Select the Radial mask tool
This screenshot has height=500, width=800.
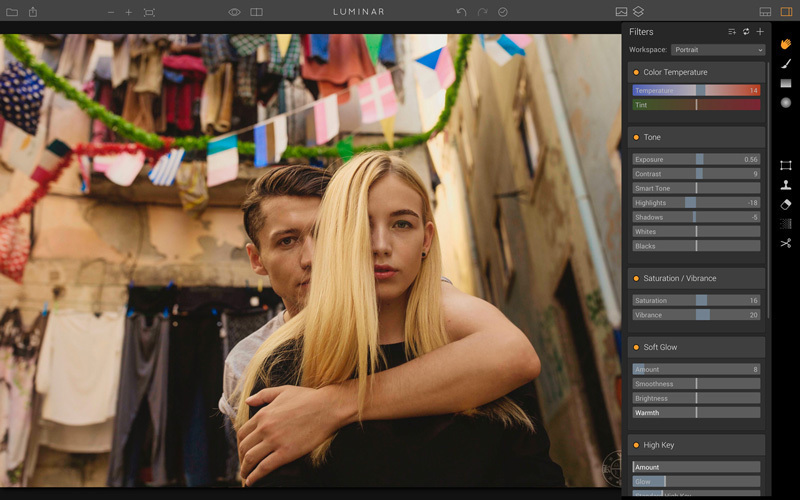coord(786,103)
